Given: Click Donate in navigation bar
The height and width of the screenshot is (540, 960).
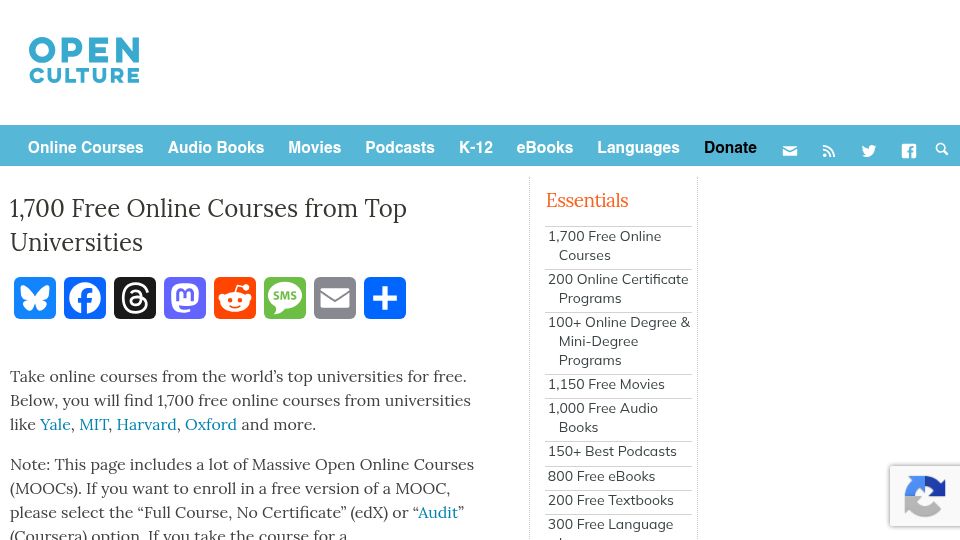Looking at the screenshot, I should coord(730,148).
